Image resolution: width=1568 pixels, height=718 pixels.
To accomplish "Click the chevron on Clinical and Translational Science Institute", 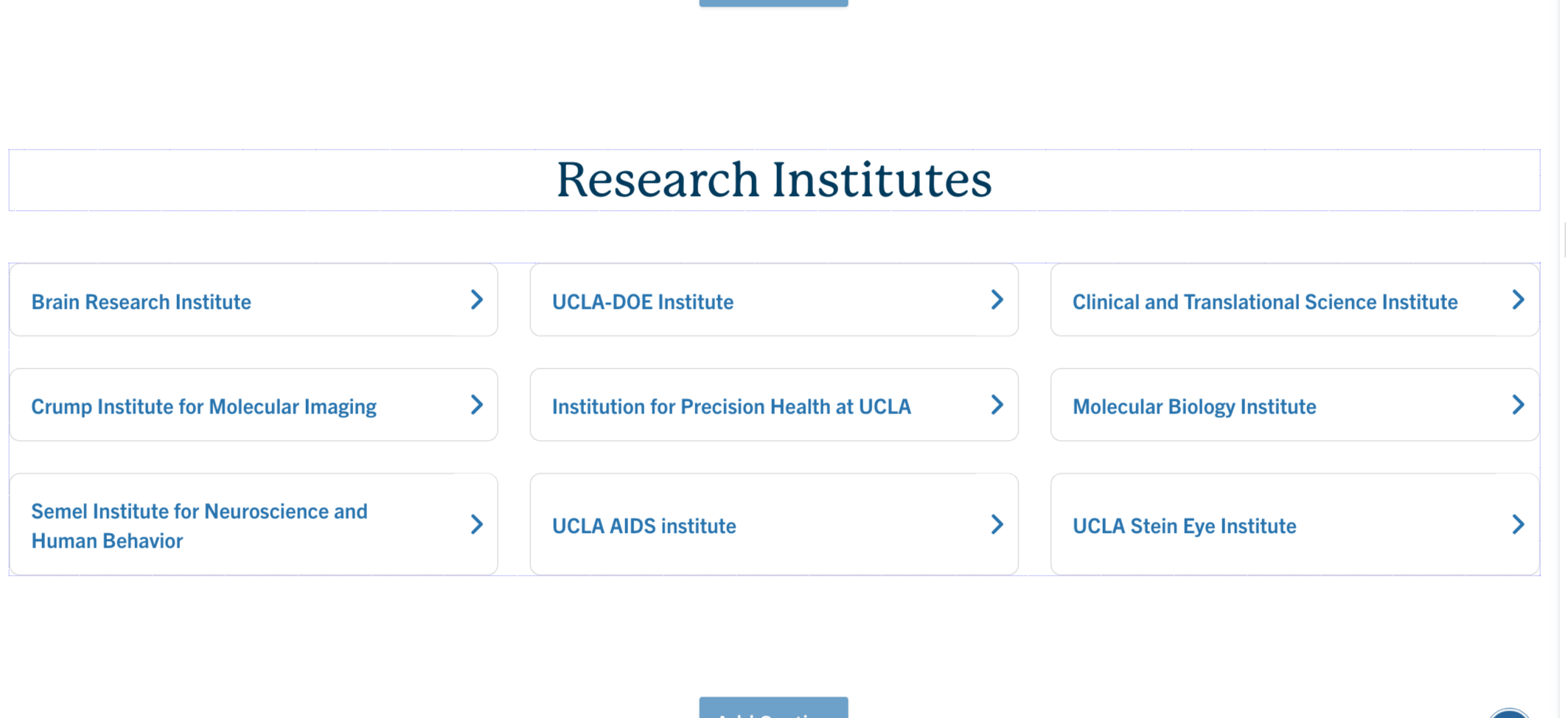I will [1518, 300].
